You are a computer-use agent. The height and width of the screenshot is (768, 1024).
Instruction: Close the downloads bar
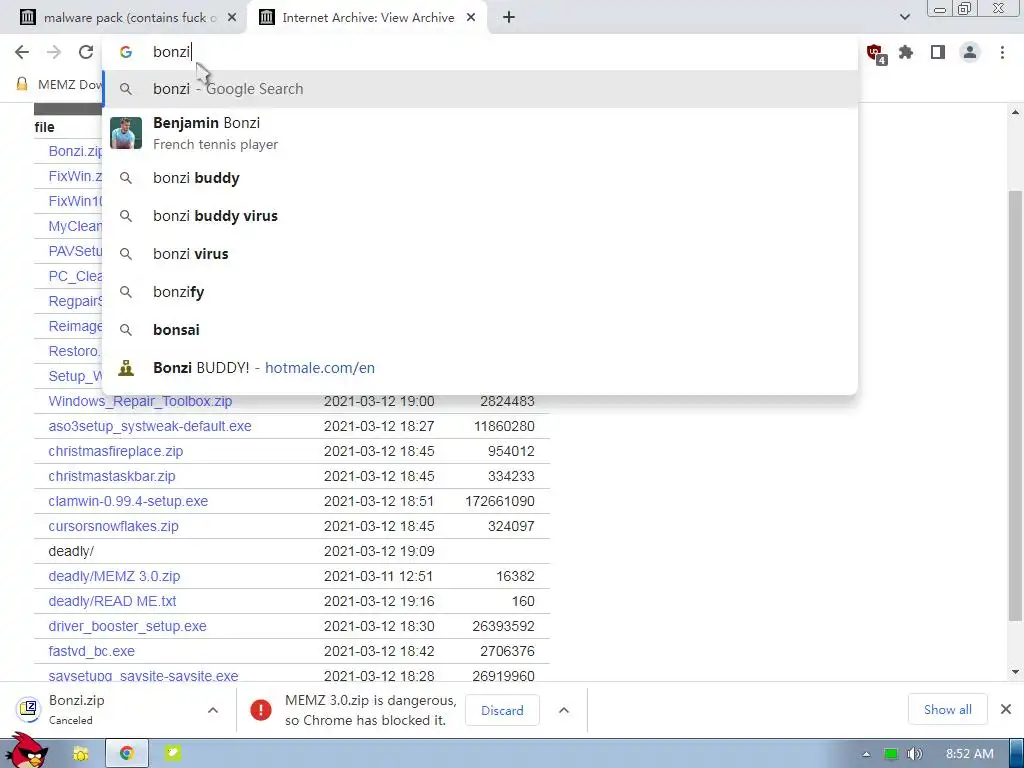point(1006,709)
